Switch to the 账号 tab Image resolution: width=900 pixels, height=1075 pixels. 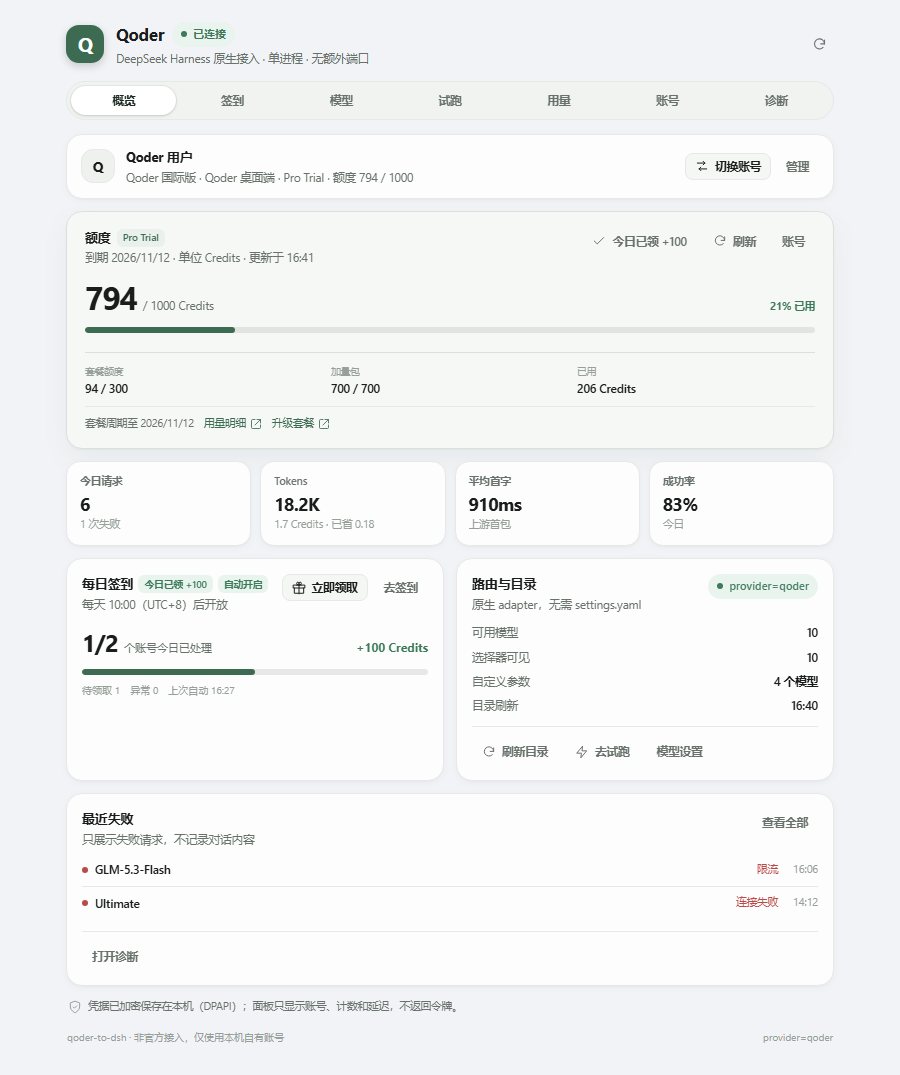click(x=667, y=101)
